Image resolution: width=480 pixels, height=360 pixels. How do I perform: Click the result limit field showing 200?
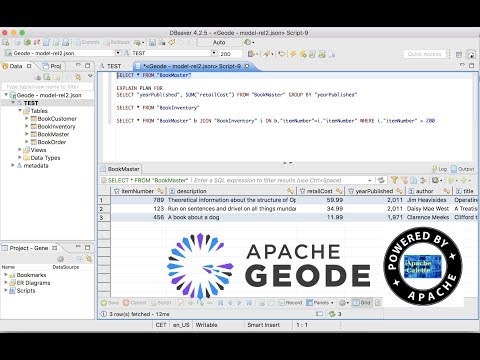[230, 54]
